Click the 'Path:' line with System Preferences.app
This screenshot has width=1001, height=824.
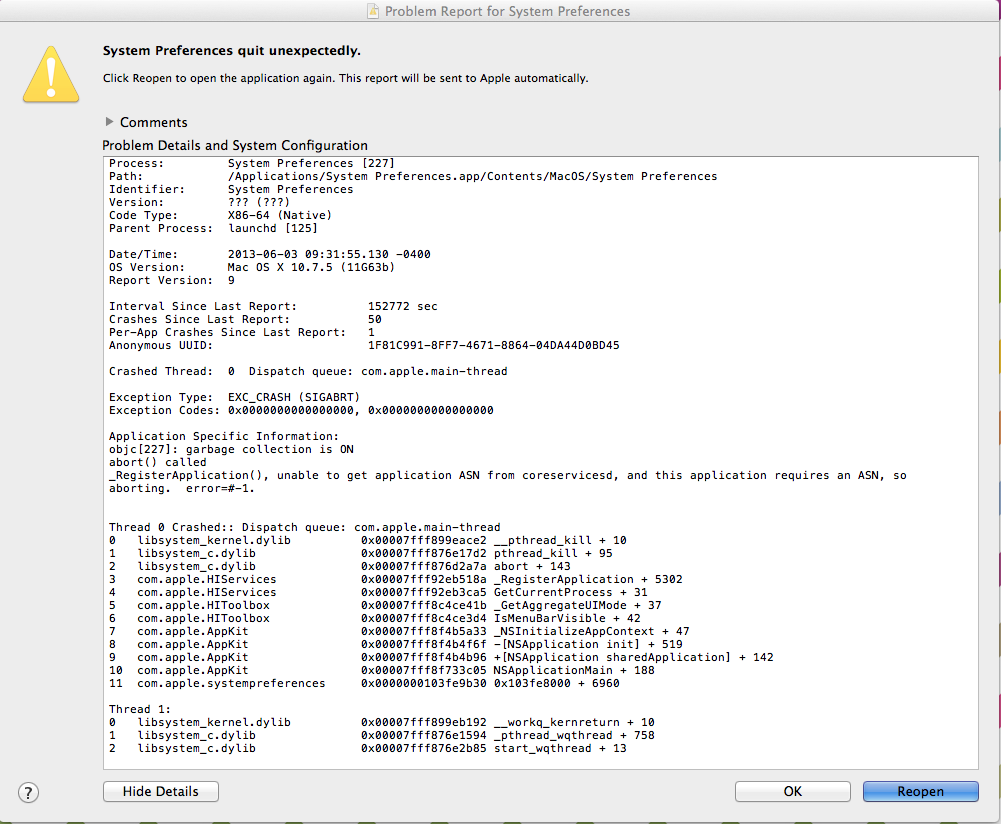[413, 176]
